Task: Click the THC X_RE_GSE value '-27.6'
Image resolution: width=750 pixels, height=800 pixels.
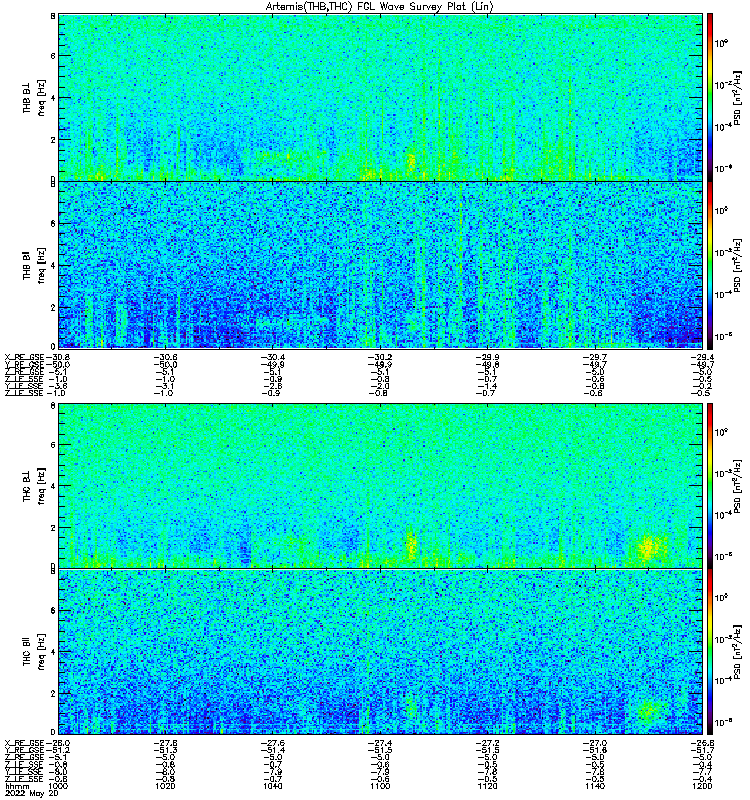Action: click(273, 743)
